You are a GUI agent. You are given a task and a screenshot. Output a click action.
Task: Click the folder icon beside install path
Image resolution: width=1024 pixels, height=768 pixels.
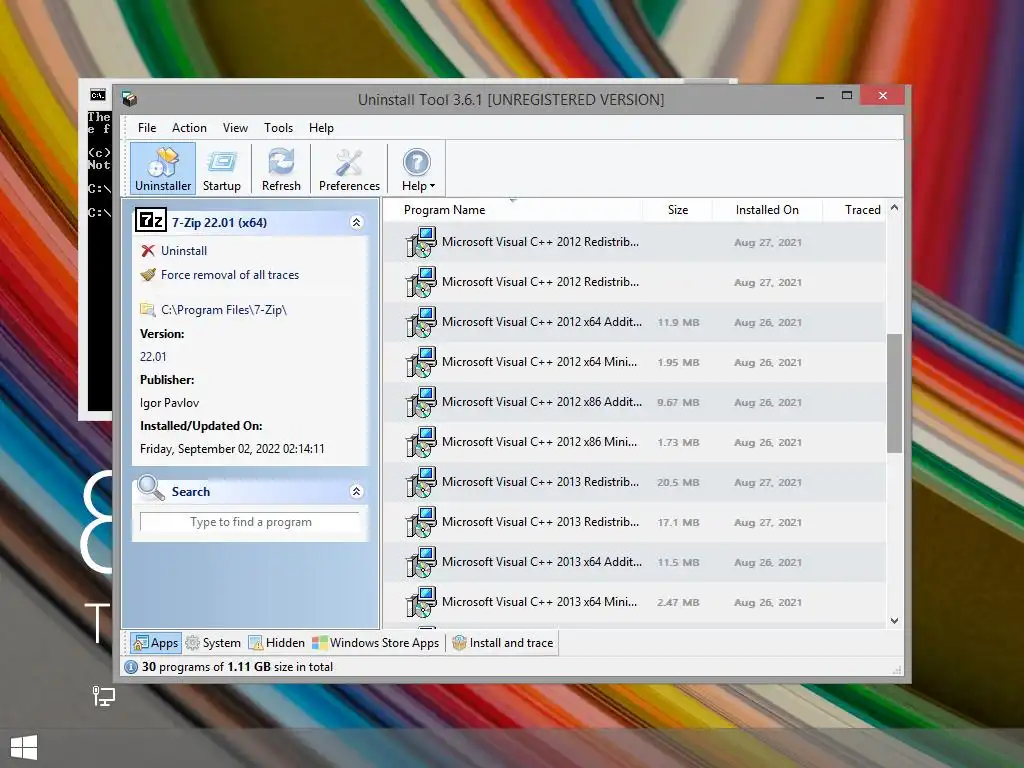pyautogui.click(x=148, y=310)
